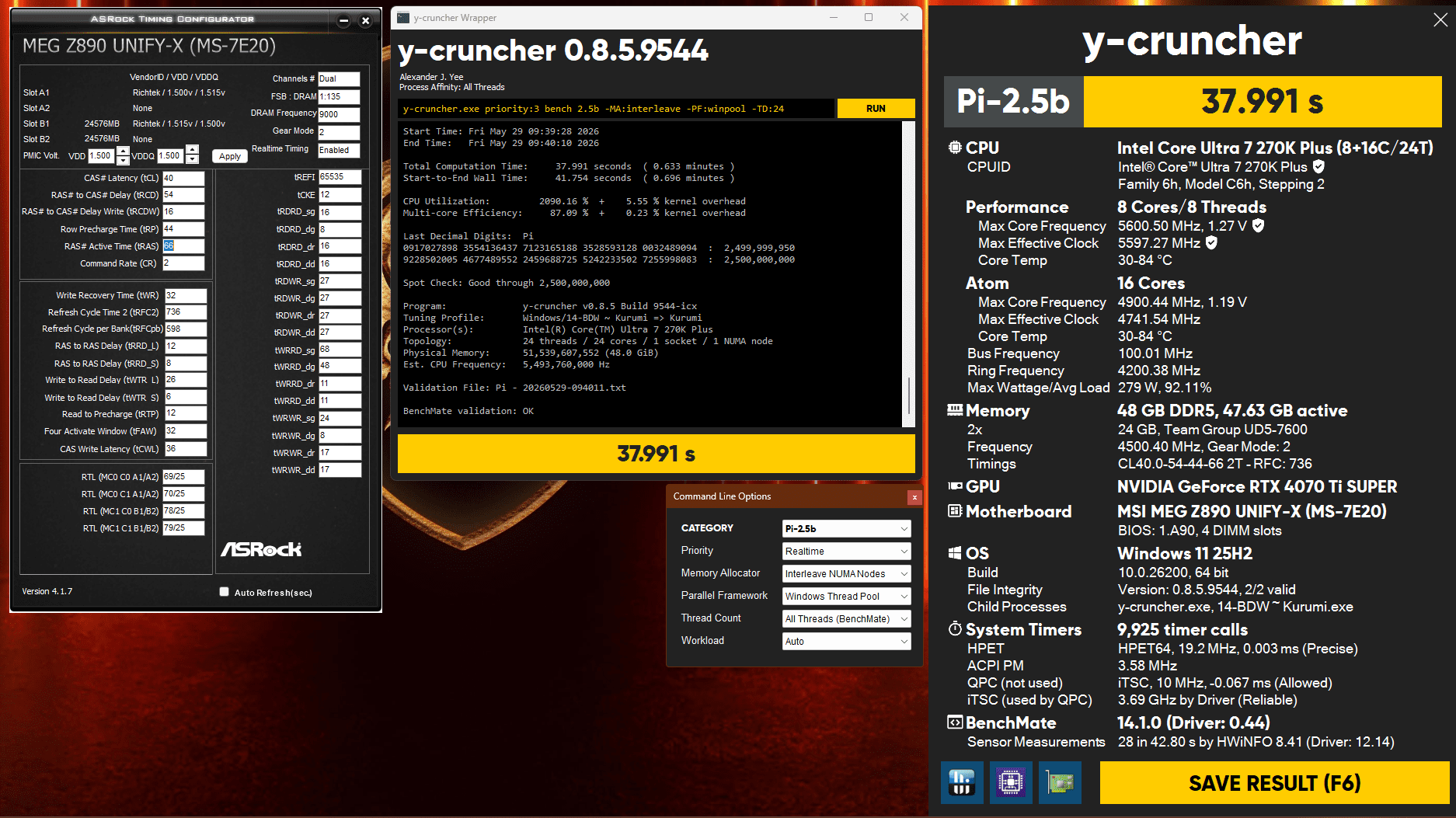Click the shield badge after CPUID name

coord(1318,166)
